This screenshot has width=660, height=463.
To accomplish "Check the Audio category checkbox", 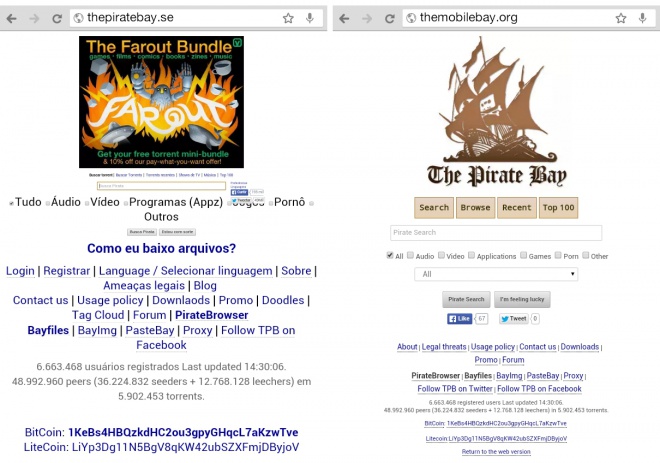I will (410, 255).
